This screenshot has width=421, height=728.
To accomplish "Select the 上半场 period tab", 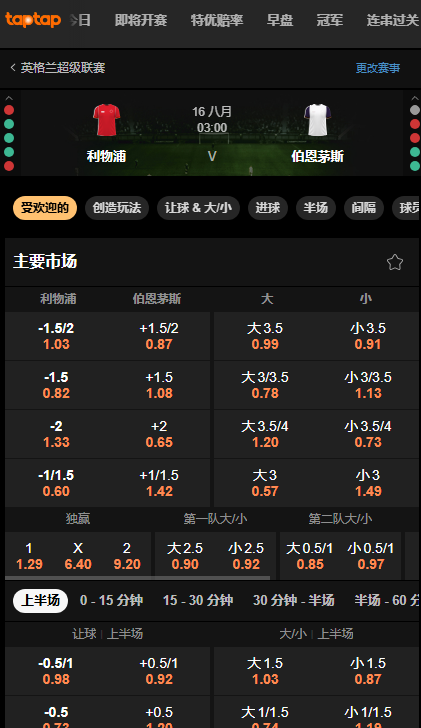I will click(x=40, y=600).
